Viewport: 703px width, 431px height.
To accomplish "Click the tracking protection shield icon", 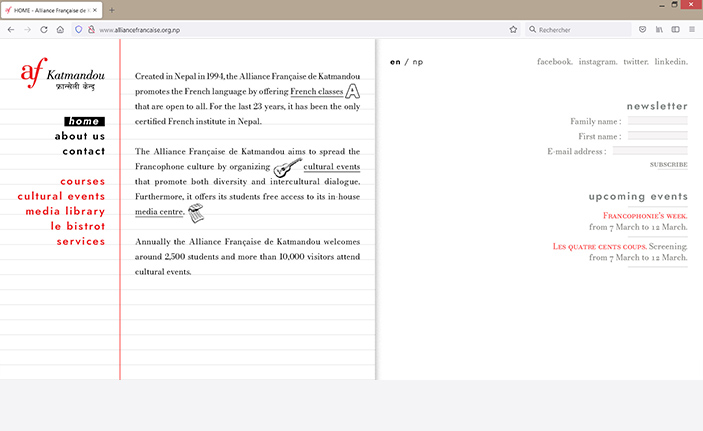I will 78,30.
